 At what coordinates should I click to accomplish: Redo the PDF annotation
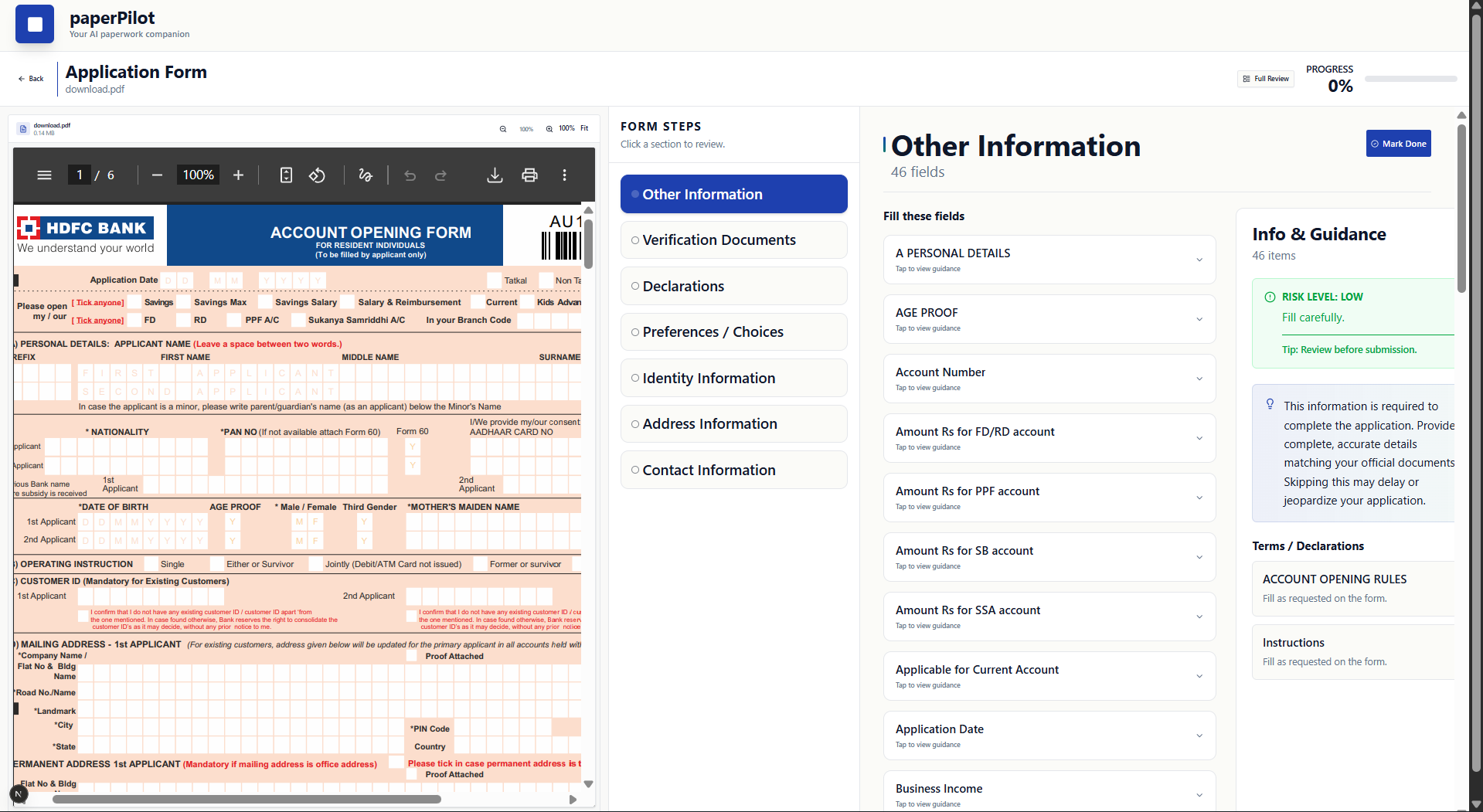tap(440, 175)
